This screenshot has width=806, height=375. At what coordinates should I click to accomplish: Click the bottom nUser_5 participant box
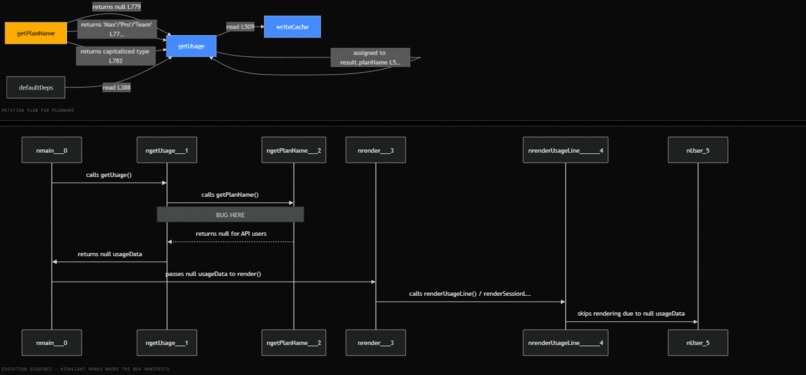pyautogui.click(x=698, y=343)
